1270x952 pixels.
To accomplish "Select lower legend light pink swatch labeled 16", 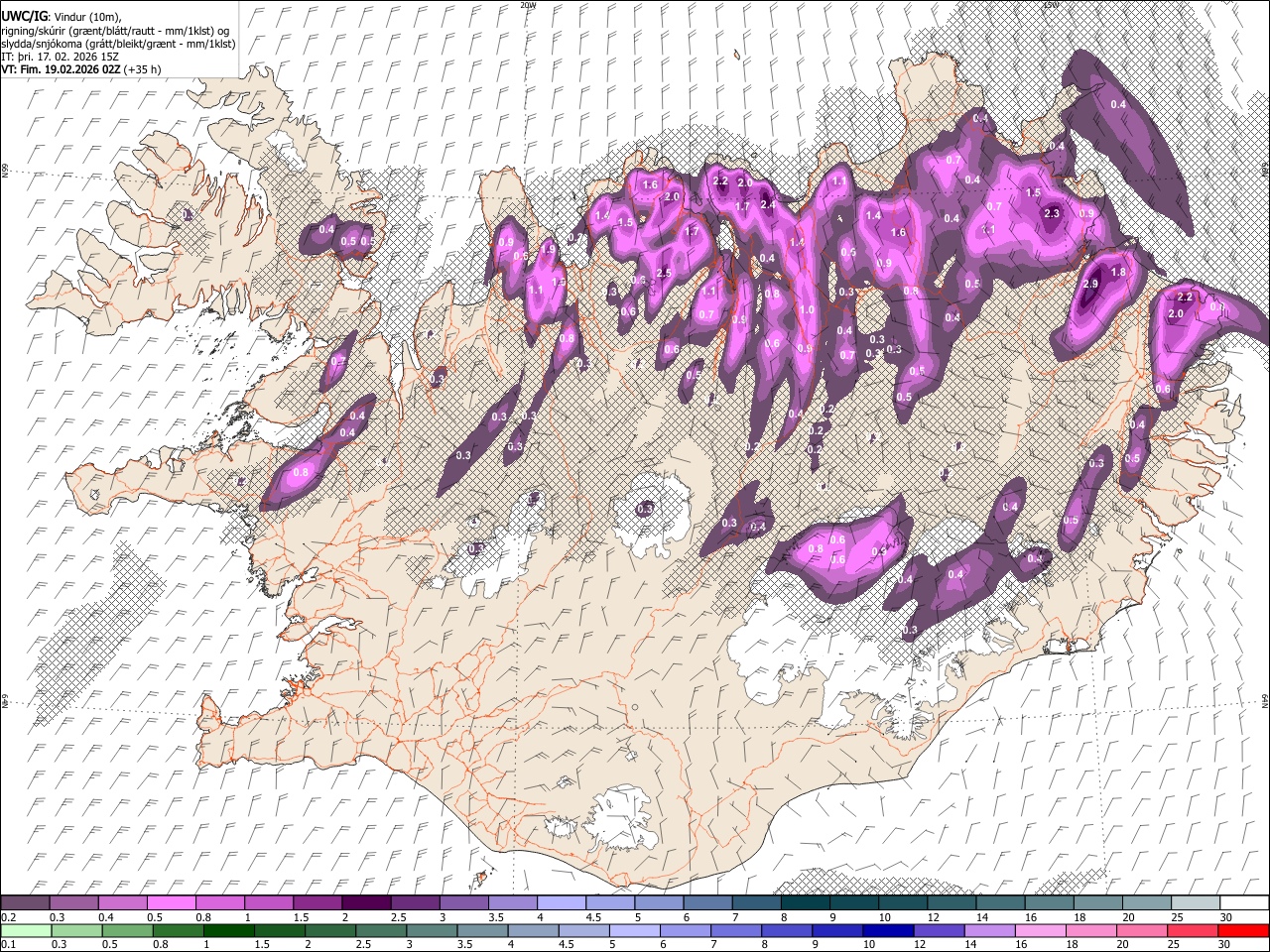I will pyautogui.click(x=1040, y=930).
